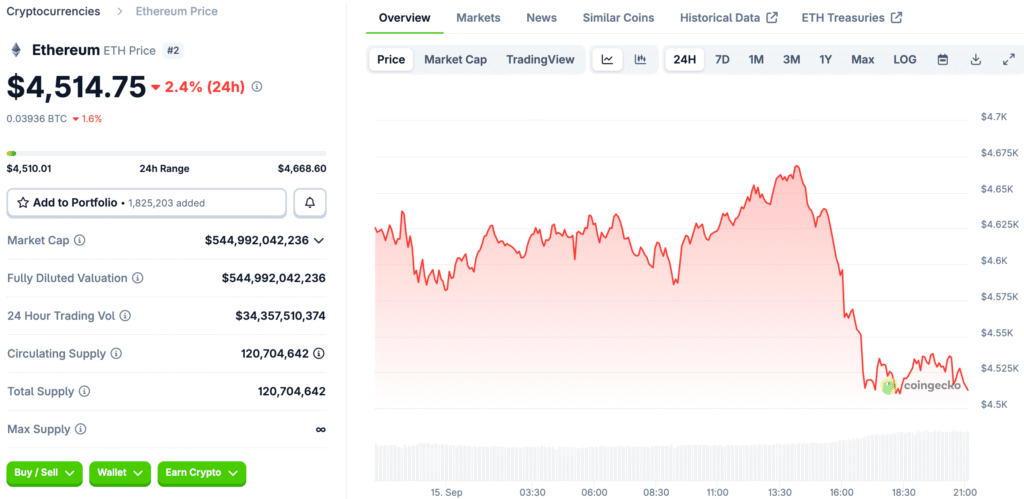Switch to line chart view icon
The height and width of the screenshot is (499, 1024).
coord(607,59)
